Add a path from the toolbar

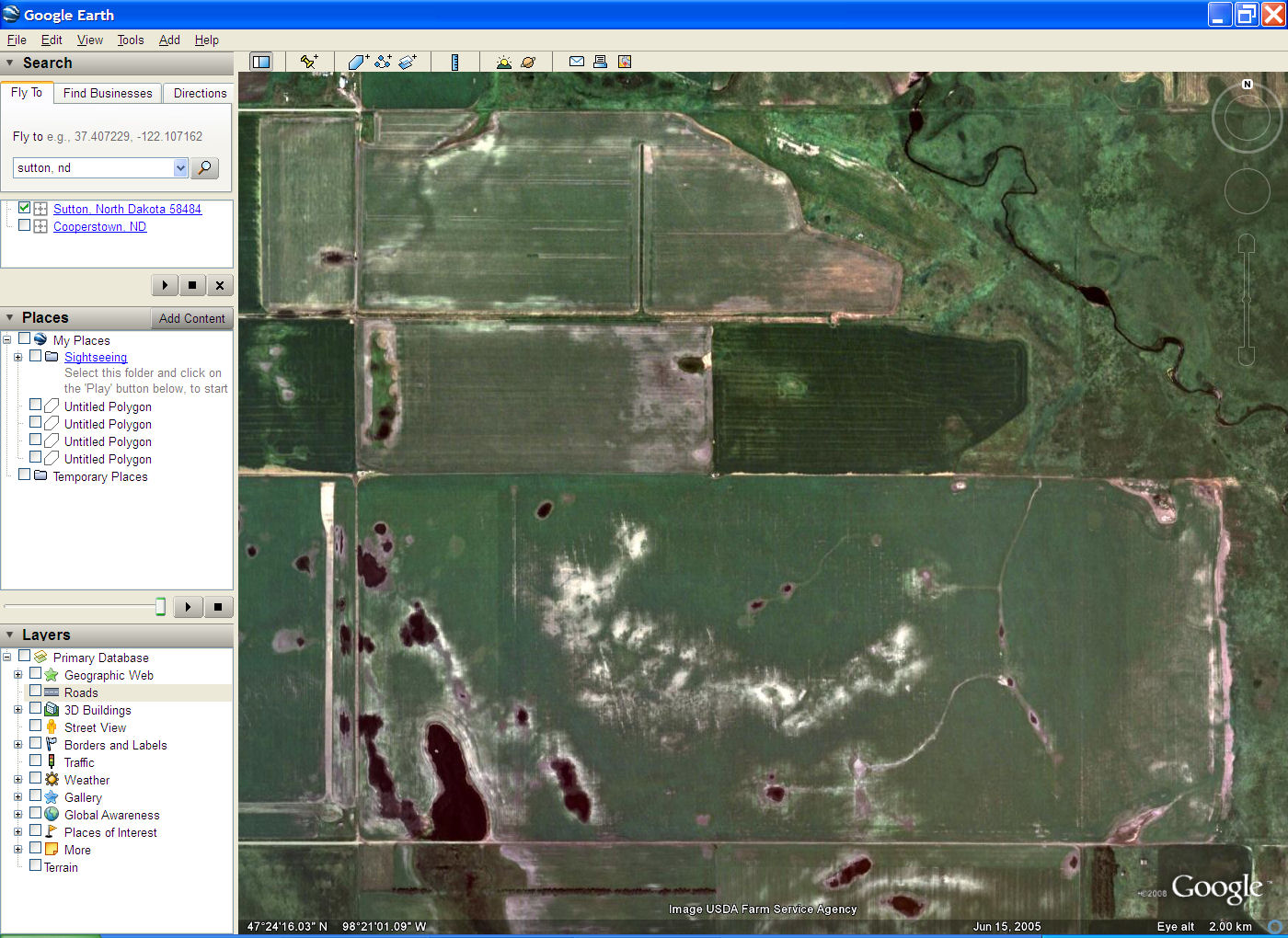pos(384,62)
